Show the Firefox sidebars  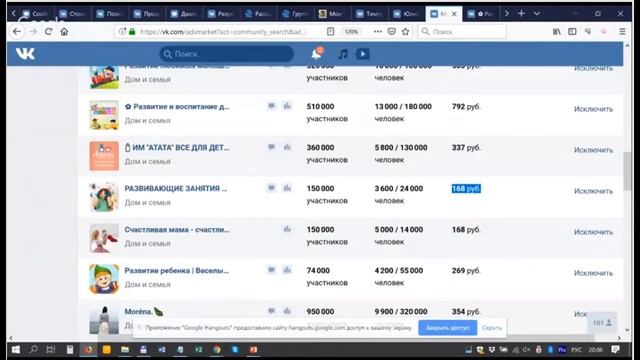(572, 31)
